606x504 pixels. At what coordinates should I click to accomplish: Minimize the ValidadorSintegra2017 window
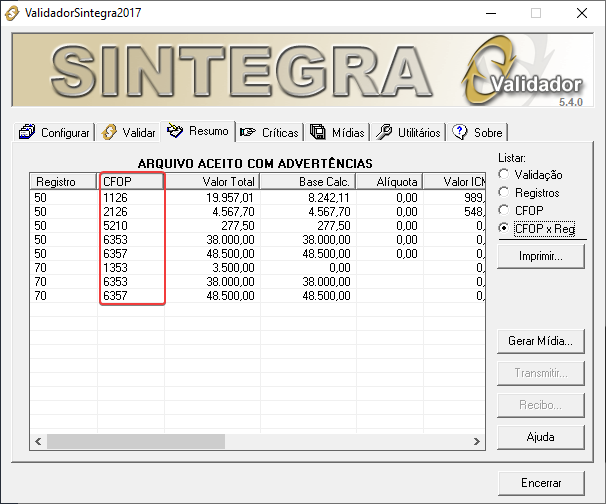pyautogui.click(x=491, y=13)
